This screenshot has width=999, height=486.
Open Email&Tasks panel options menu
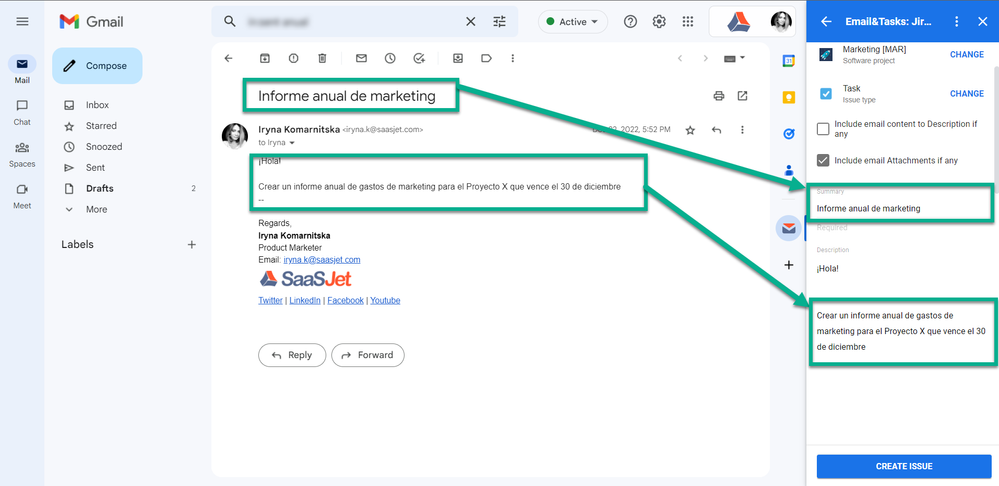point(956,22)
